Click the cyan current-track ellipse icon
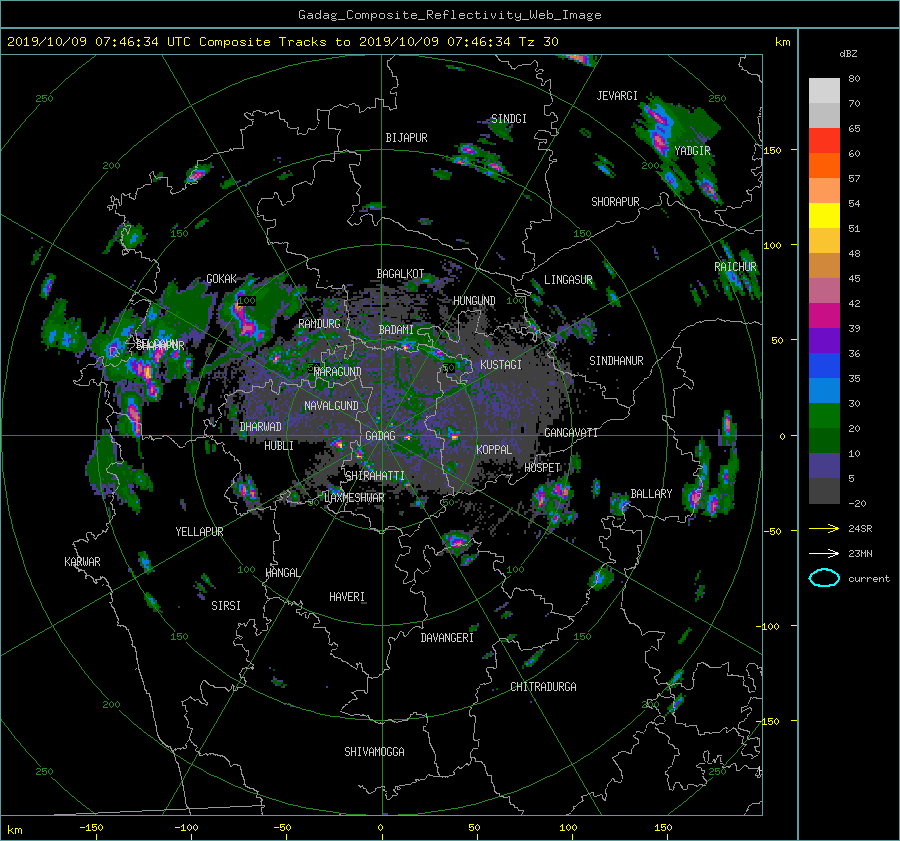Screen dimensions: 900x841 [824, 578]
